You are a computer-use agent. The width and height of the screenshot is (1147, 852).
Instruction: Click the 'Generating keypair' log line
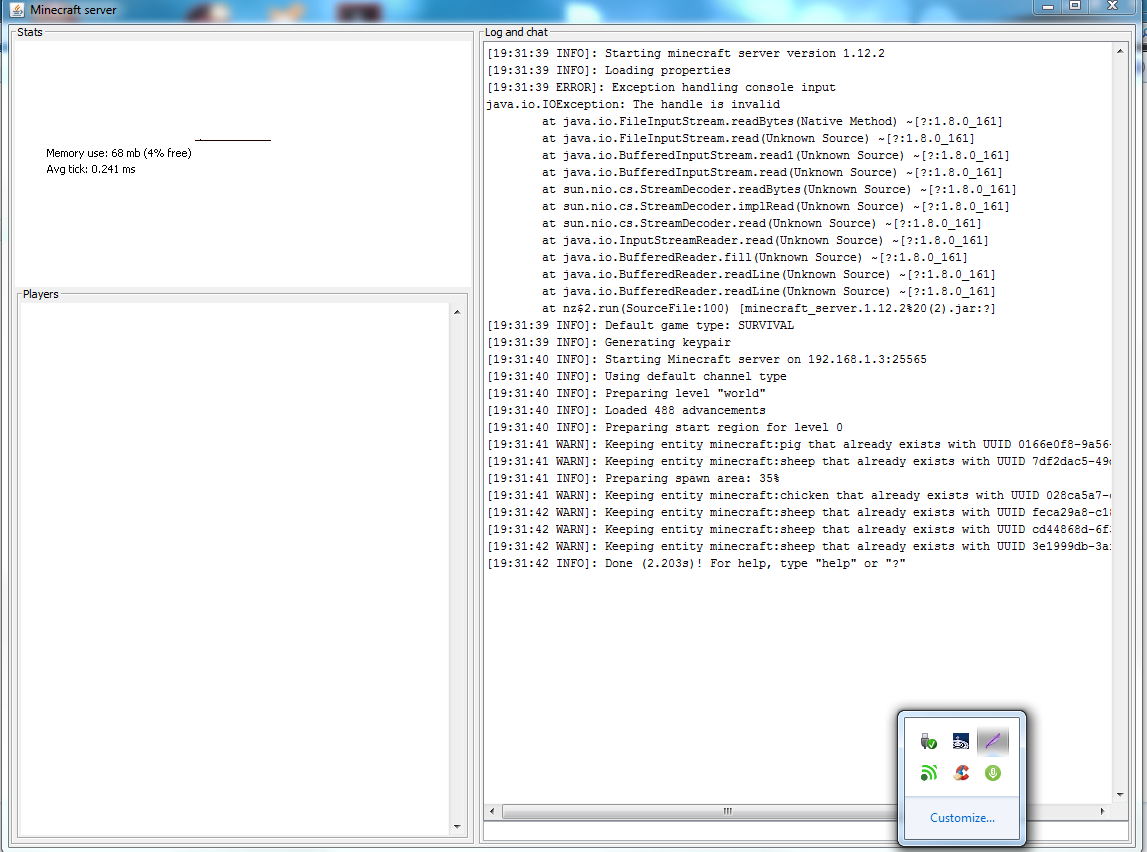[x=609, y=342]
